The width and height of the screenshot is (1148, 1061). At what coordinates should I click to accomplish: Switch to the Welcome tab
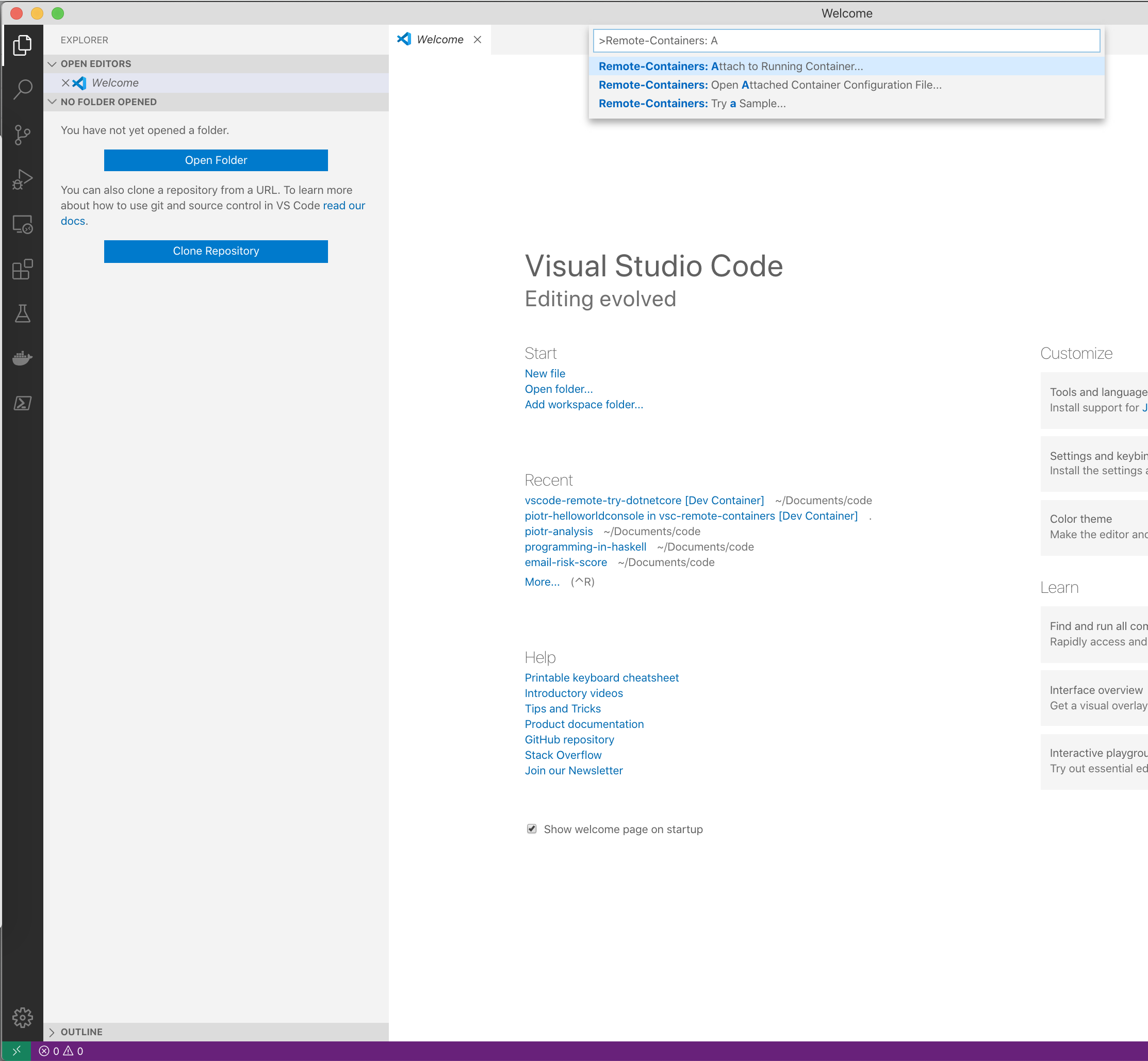(x=440, y=39)
